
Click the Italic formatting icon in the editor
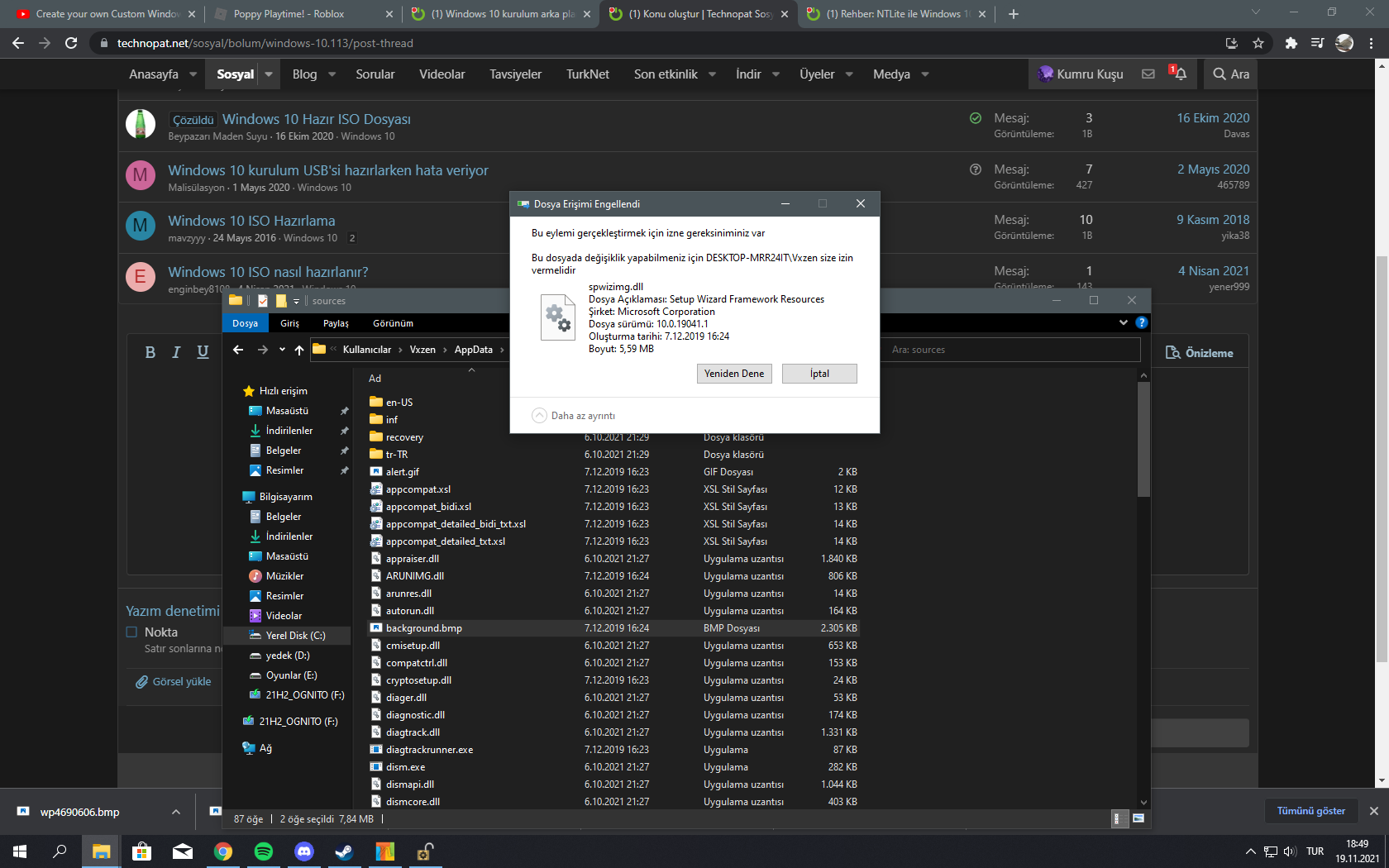click(x=176, y=352)
